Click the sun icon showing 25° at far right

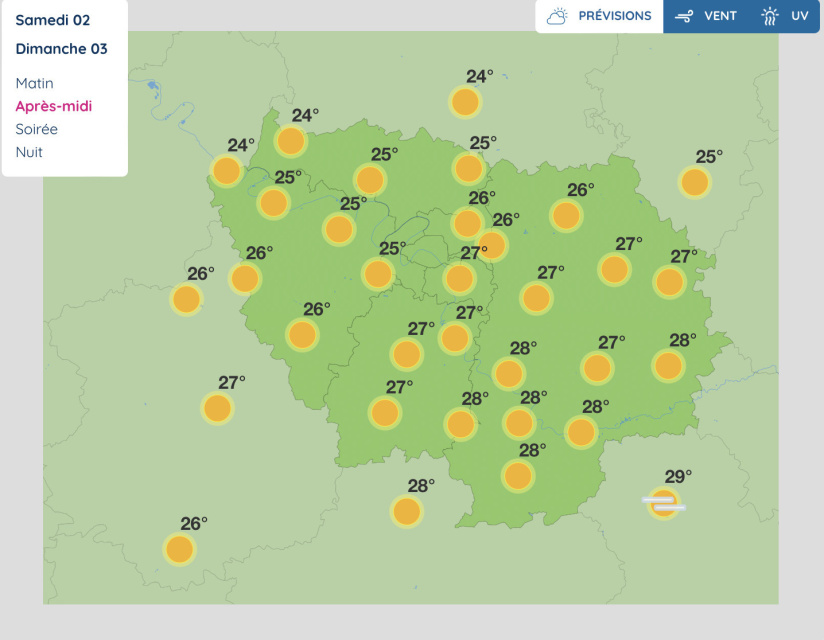[696, 181]
